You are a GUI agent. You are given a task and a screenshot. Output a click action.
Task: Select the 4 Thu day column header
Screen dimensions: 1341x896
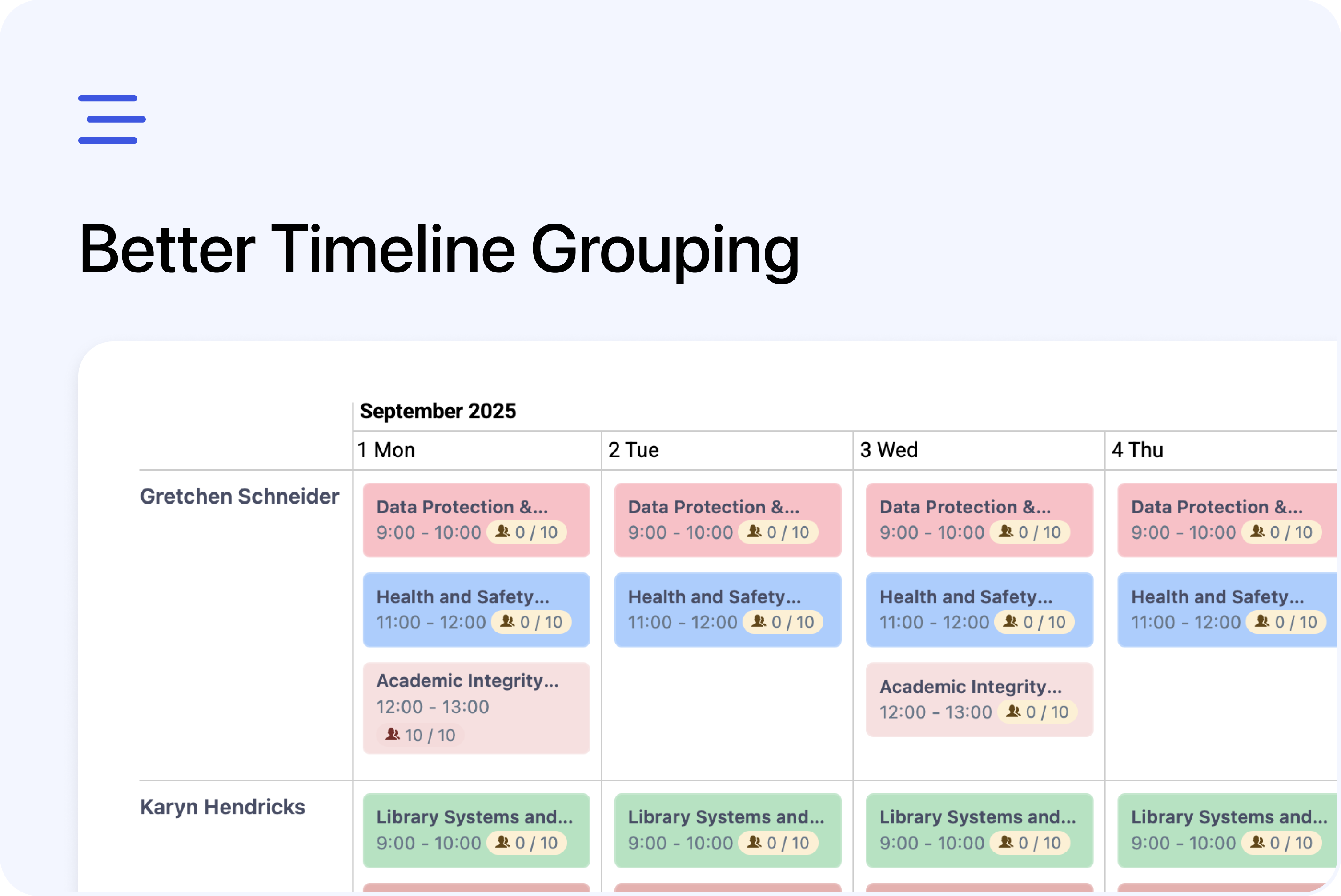pyautogui.click(x=1137, y=450)
